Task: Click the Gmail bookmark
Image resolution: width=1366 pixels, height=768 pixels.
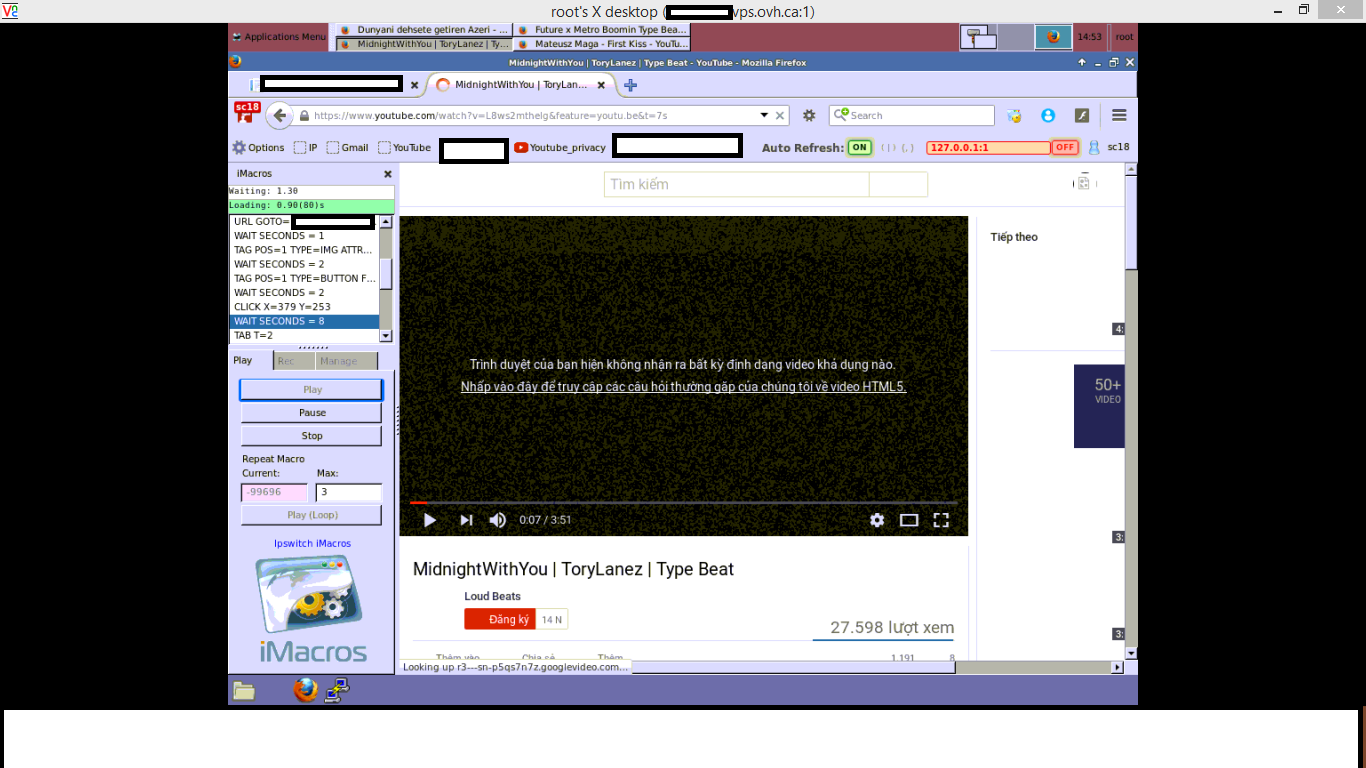Action: [348, 147]
